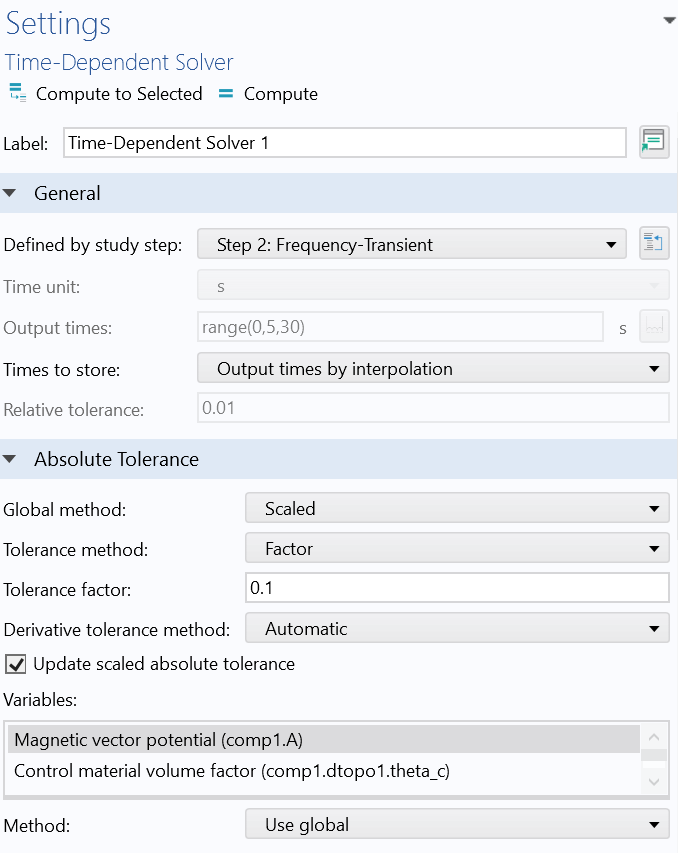The image size is (678, 853).
Task: Click the output times range icon
Action: click(654, 328)
